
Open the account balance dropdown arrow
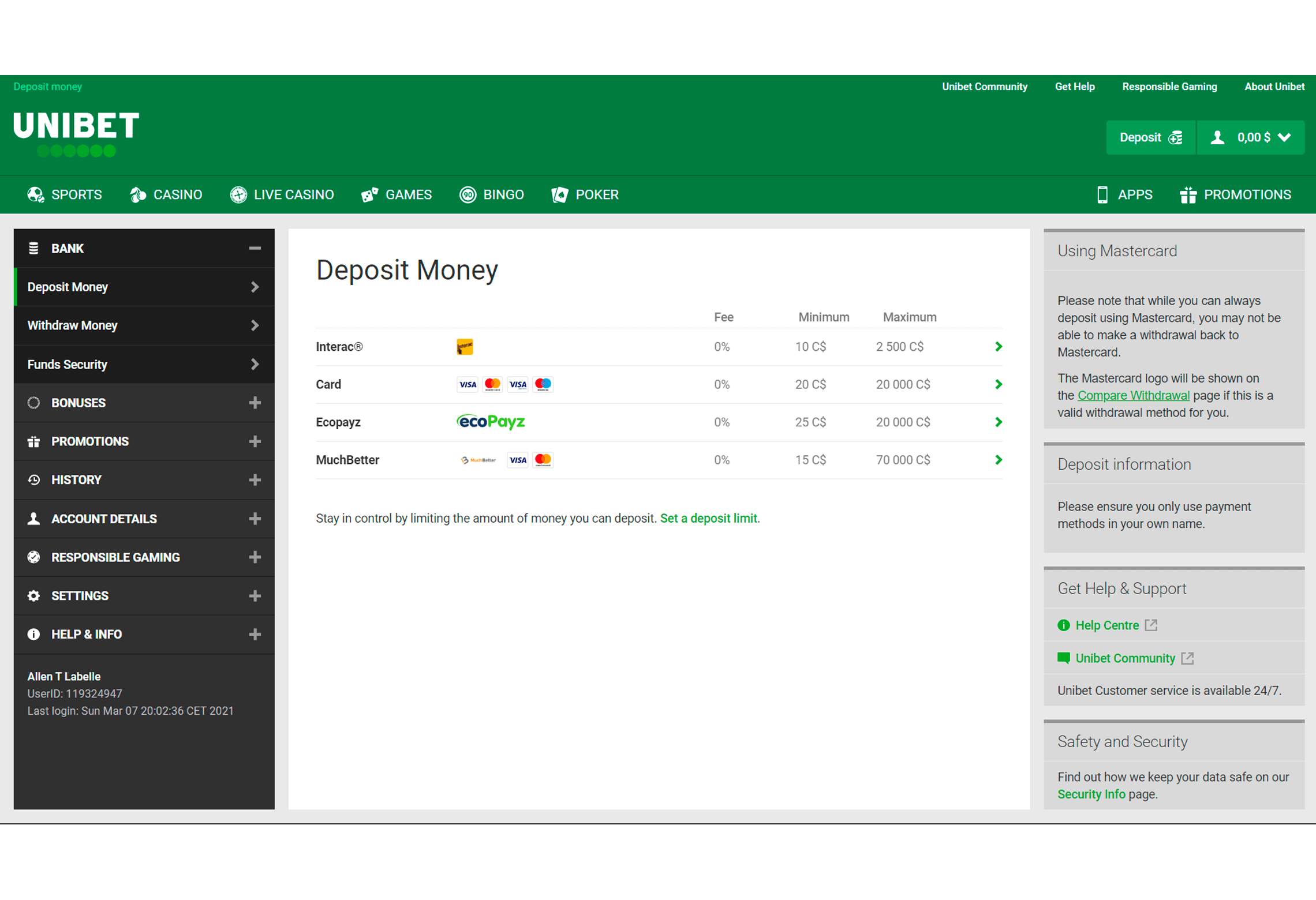(x=1284, y=137)
